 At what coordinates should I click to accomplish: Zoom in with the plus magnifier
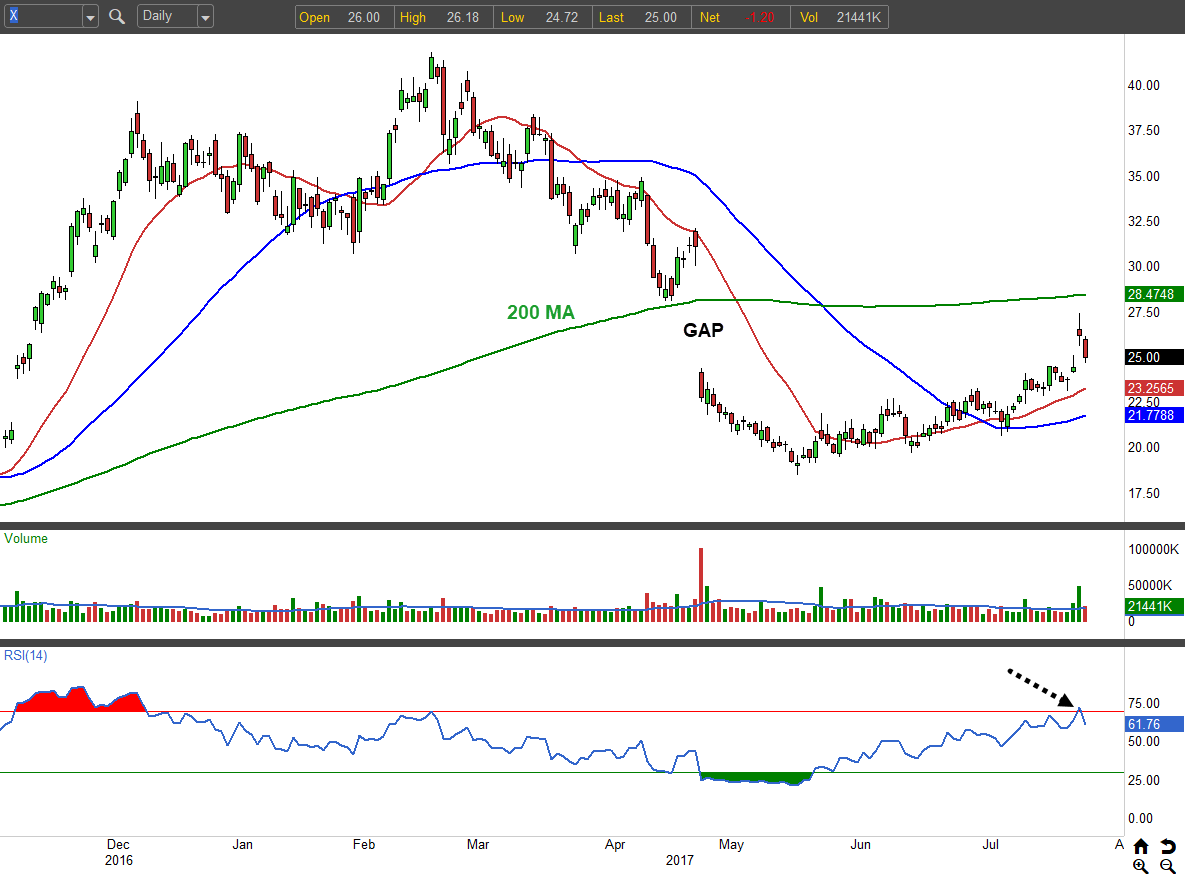1141,866
